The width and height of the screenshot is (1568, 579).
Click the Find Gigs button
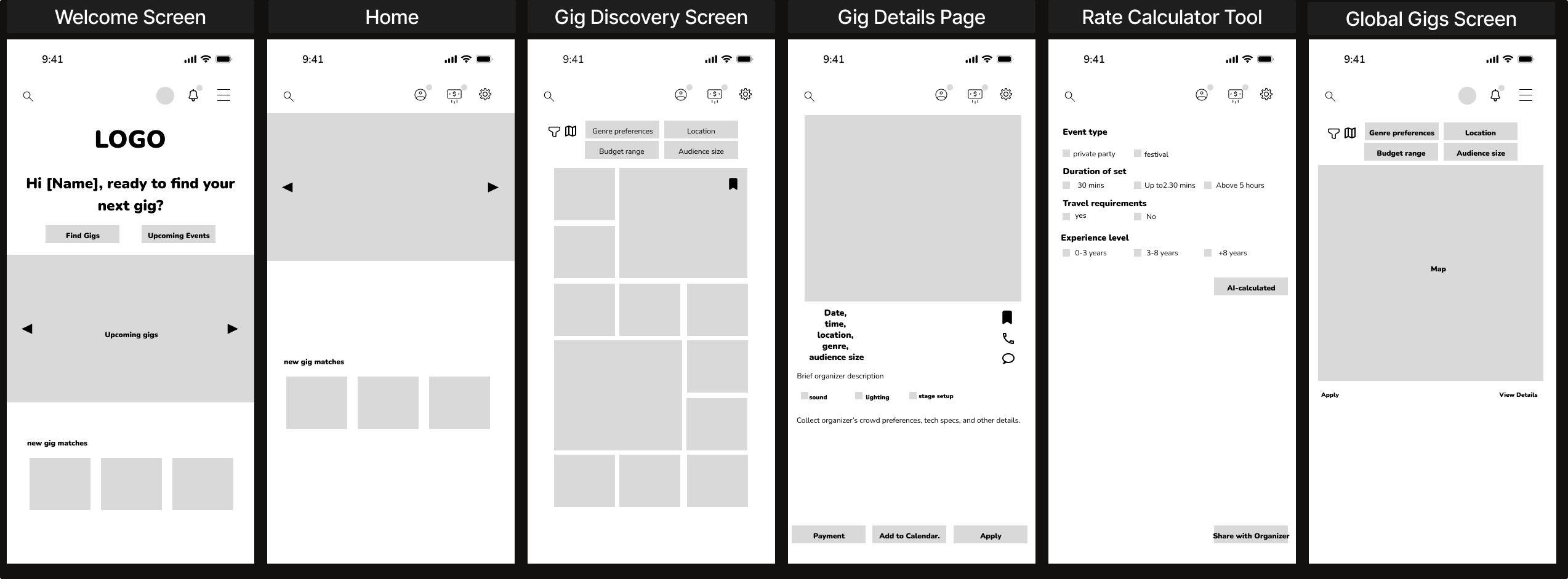click(x=82, y=234)
